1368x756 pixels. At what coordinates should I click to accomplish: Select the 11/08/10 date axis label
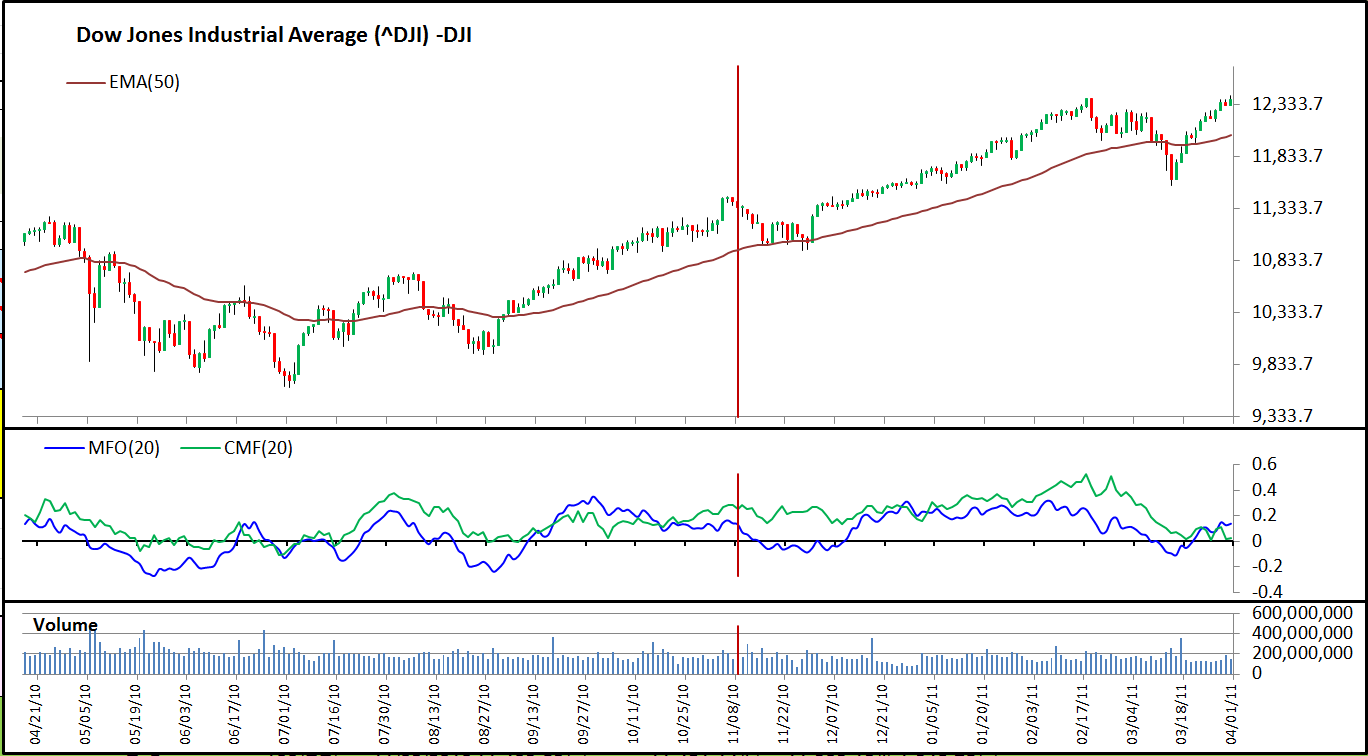pyautogui.click(x=736, y=713)
